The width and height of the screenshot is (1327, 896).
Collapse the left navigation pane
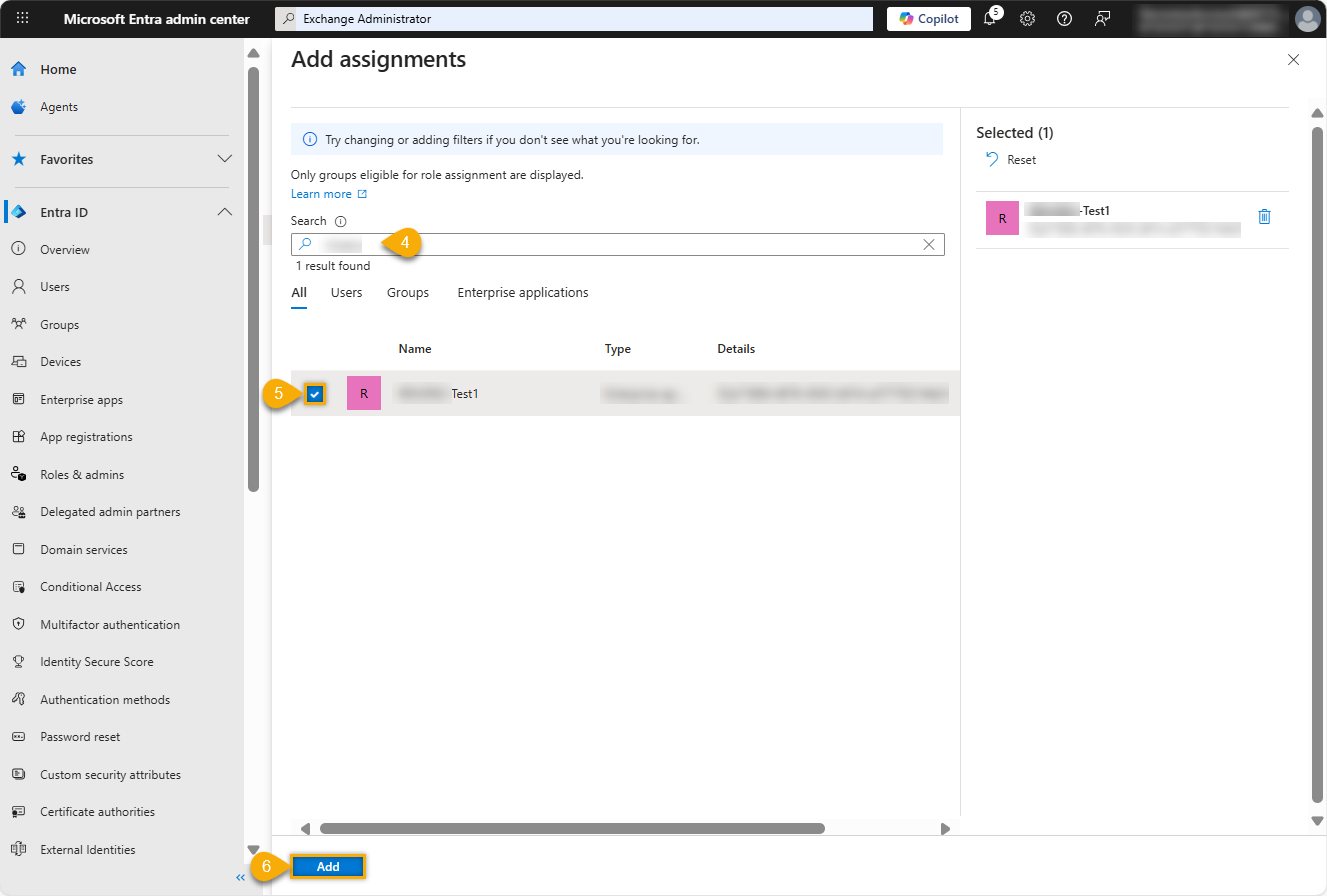point(240,877)
